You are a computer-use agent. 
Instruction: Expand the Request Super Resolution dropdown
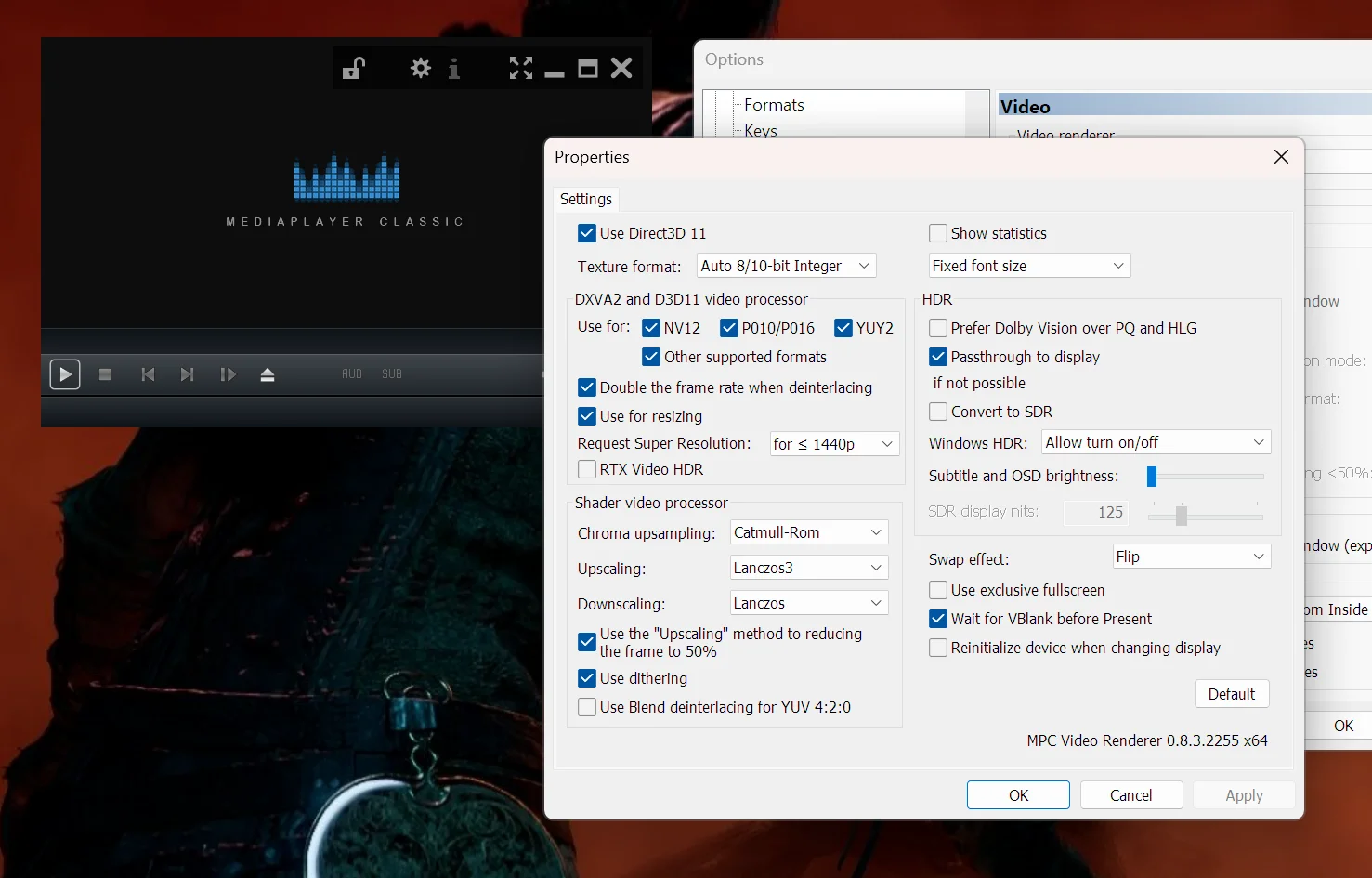click(x=834, y=444)
